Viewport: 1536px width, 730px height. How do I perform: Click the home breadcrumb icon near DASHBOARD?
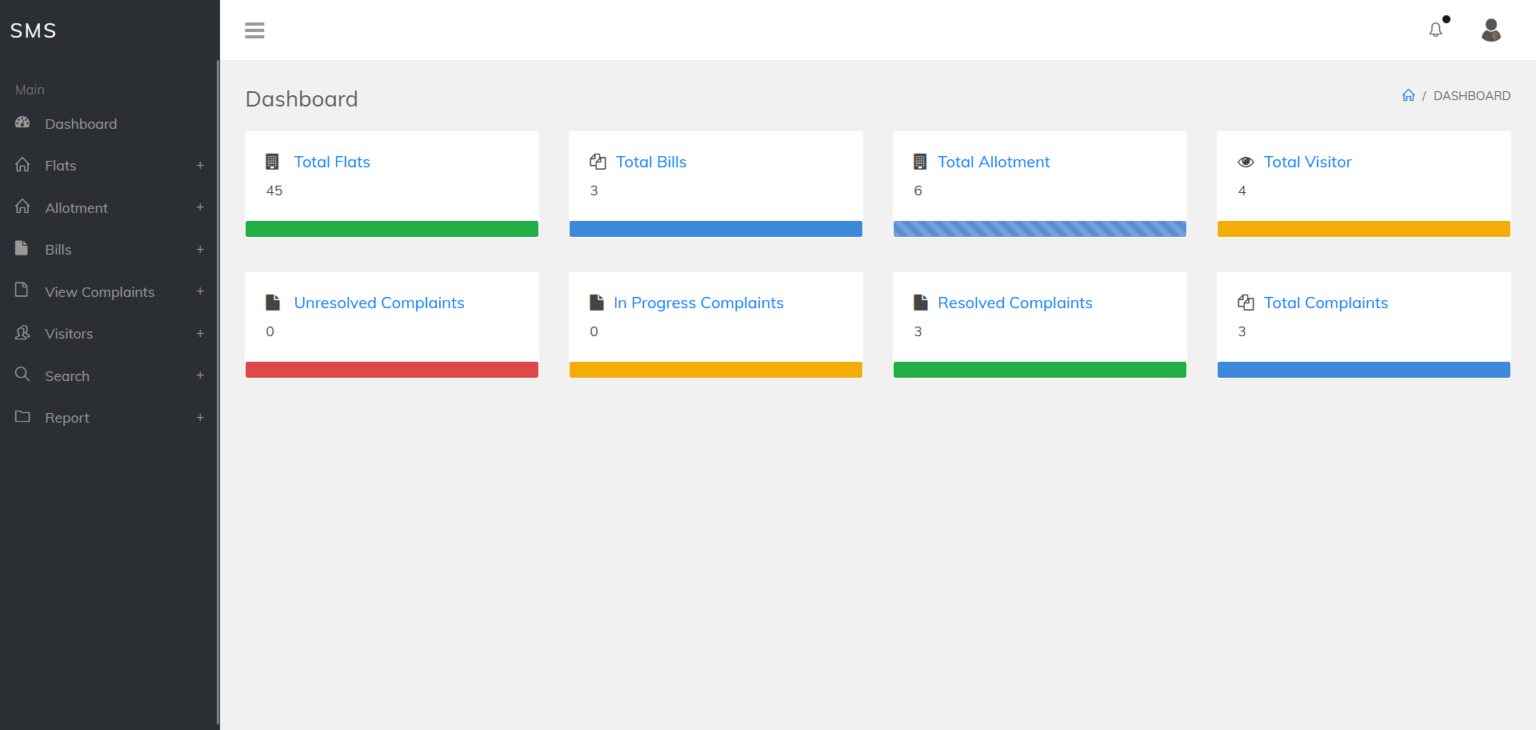(1408, 95)
